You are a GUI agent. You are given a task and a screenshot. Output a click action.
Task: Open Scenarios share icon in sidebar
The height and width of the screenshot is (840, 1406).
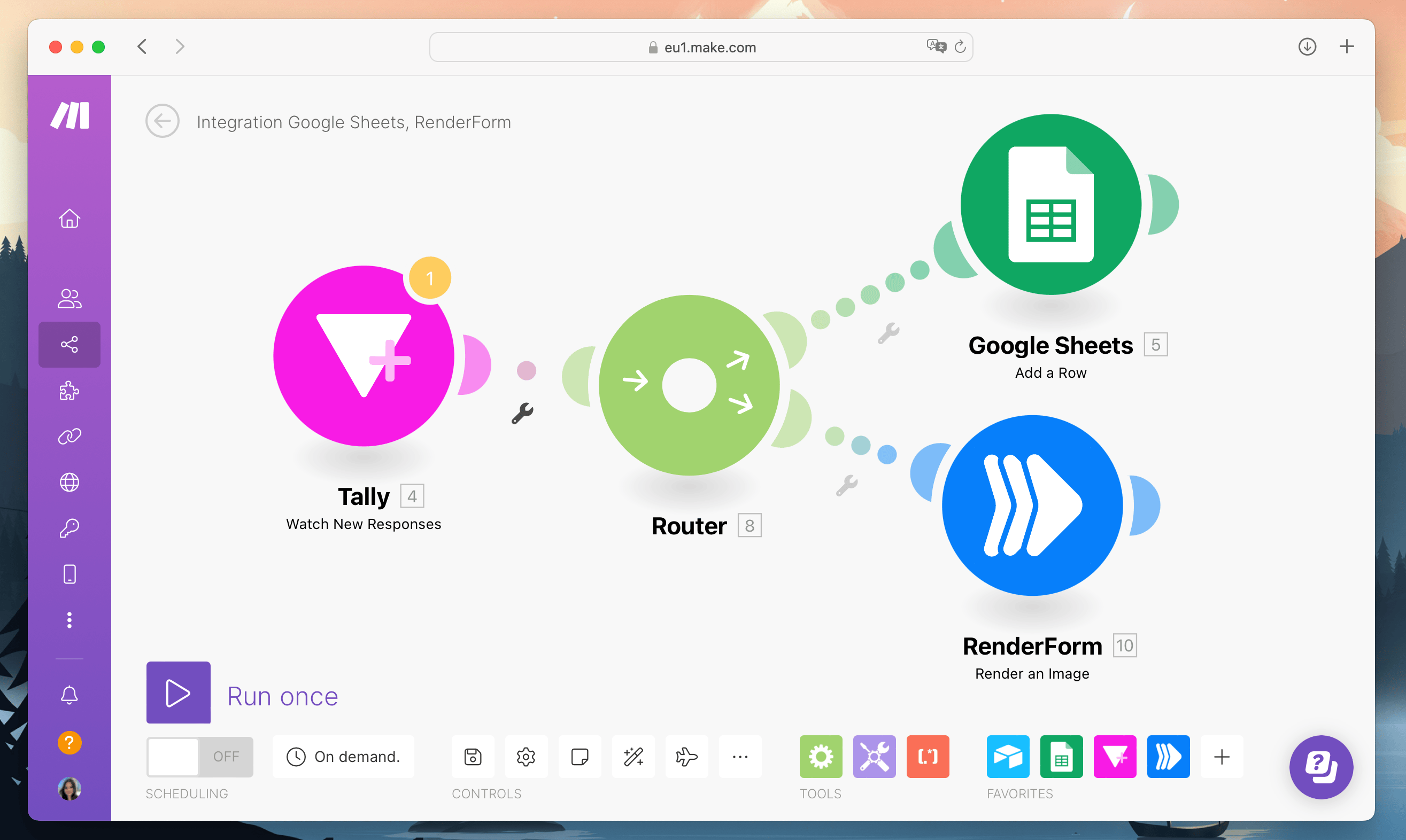click(69, 344)
